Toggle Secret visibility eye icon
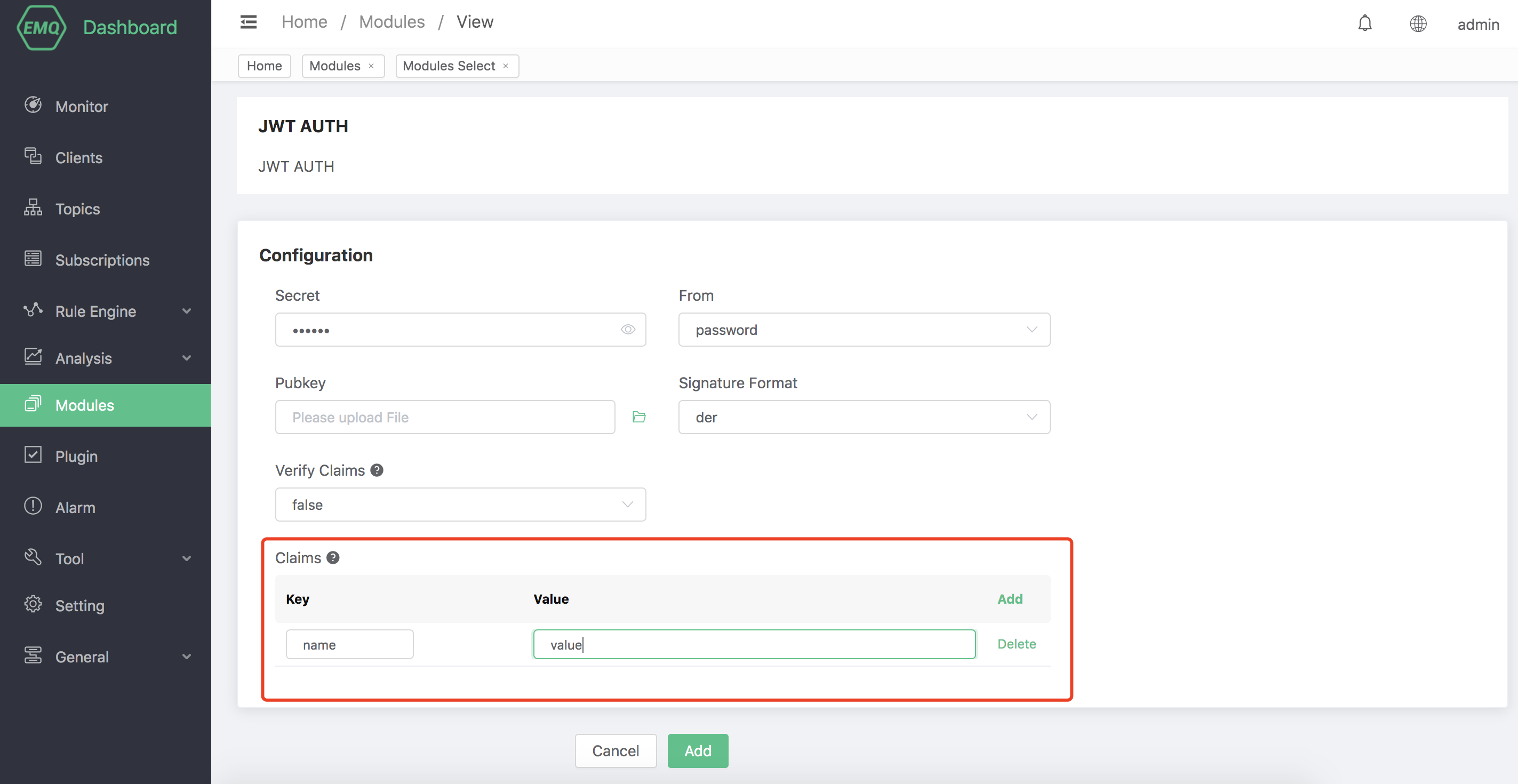Screen dimensions: 1518x784 click(x=628, y=329)
